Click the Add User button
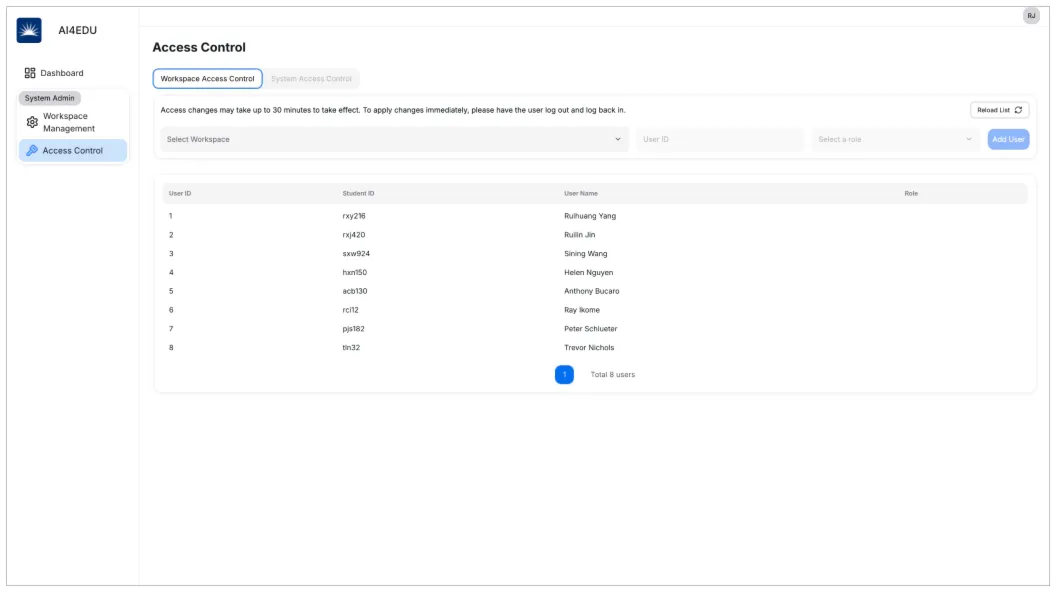 point(1008,139)
